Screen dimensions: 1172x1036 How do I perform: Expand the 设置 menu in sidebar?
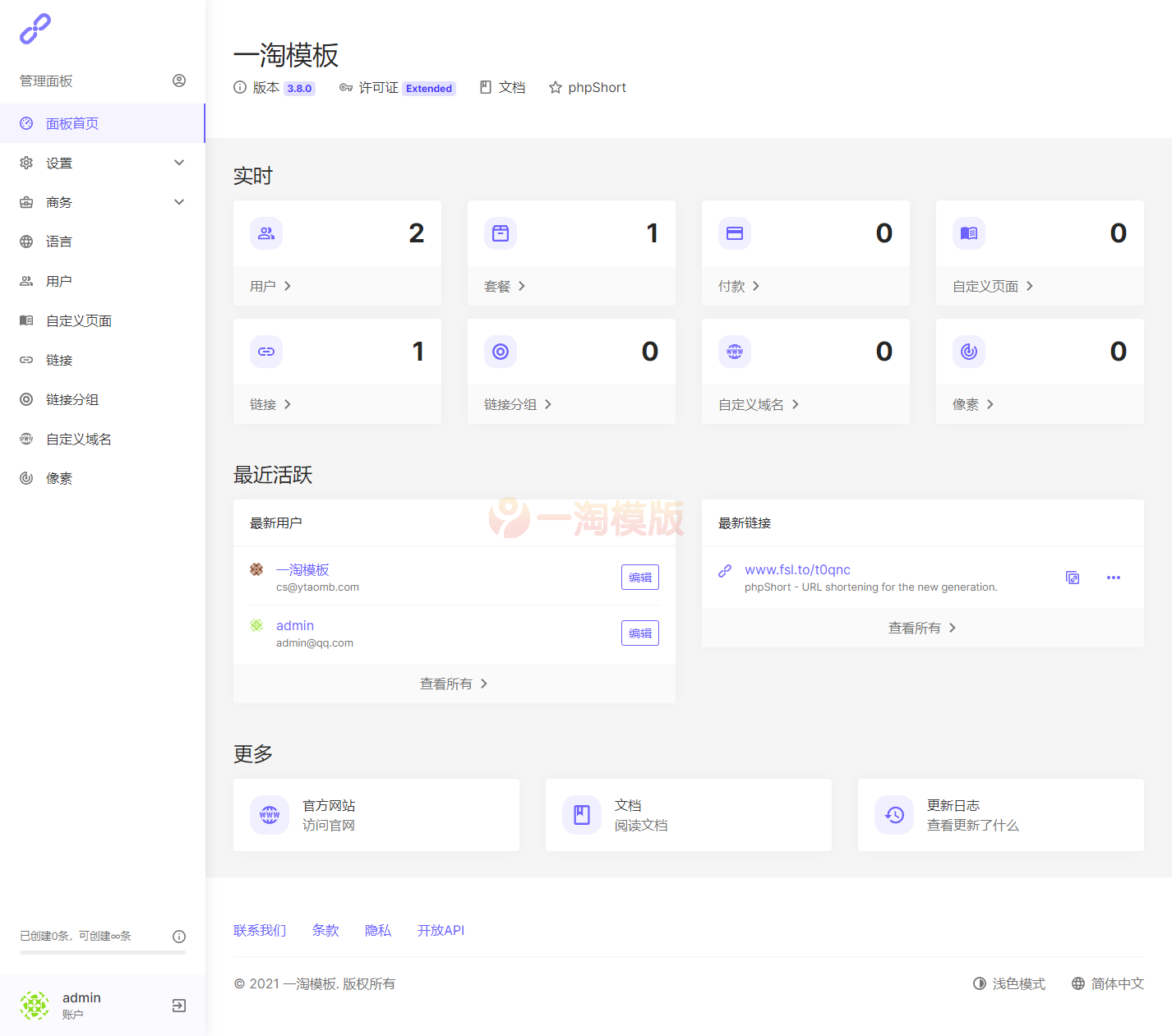[103, 163]
